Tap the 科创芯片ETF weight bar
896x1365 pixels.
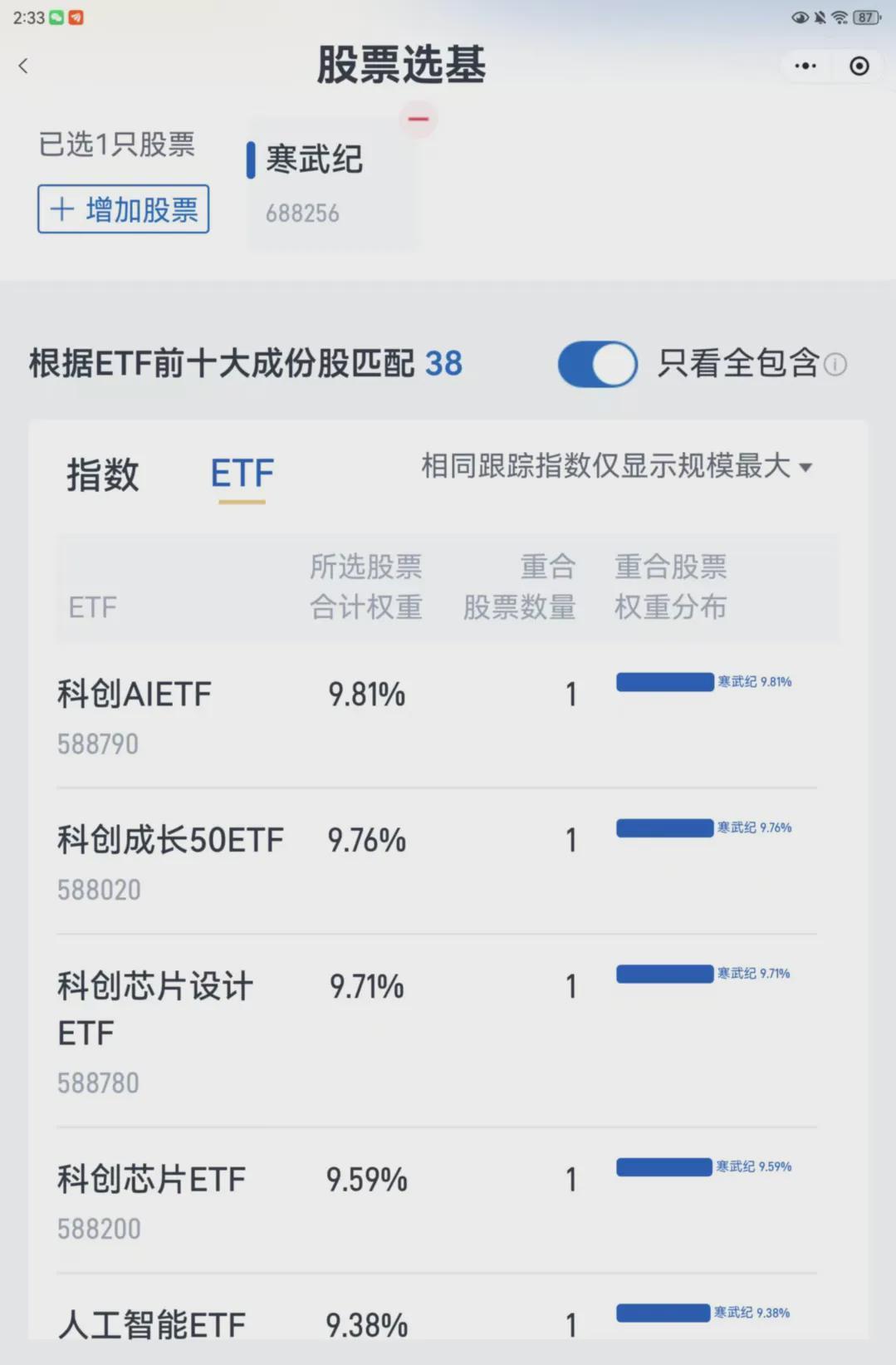[x=663, y=1167]
